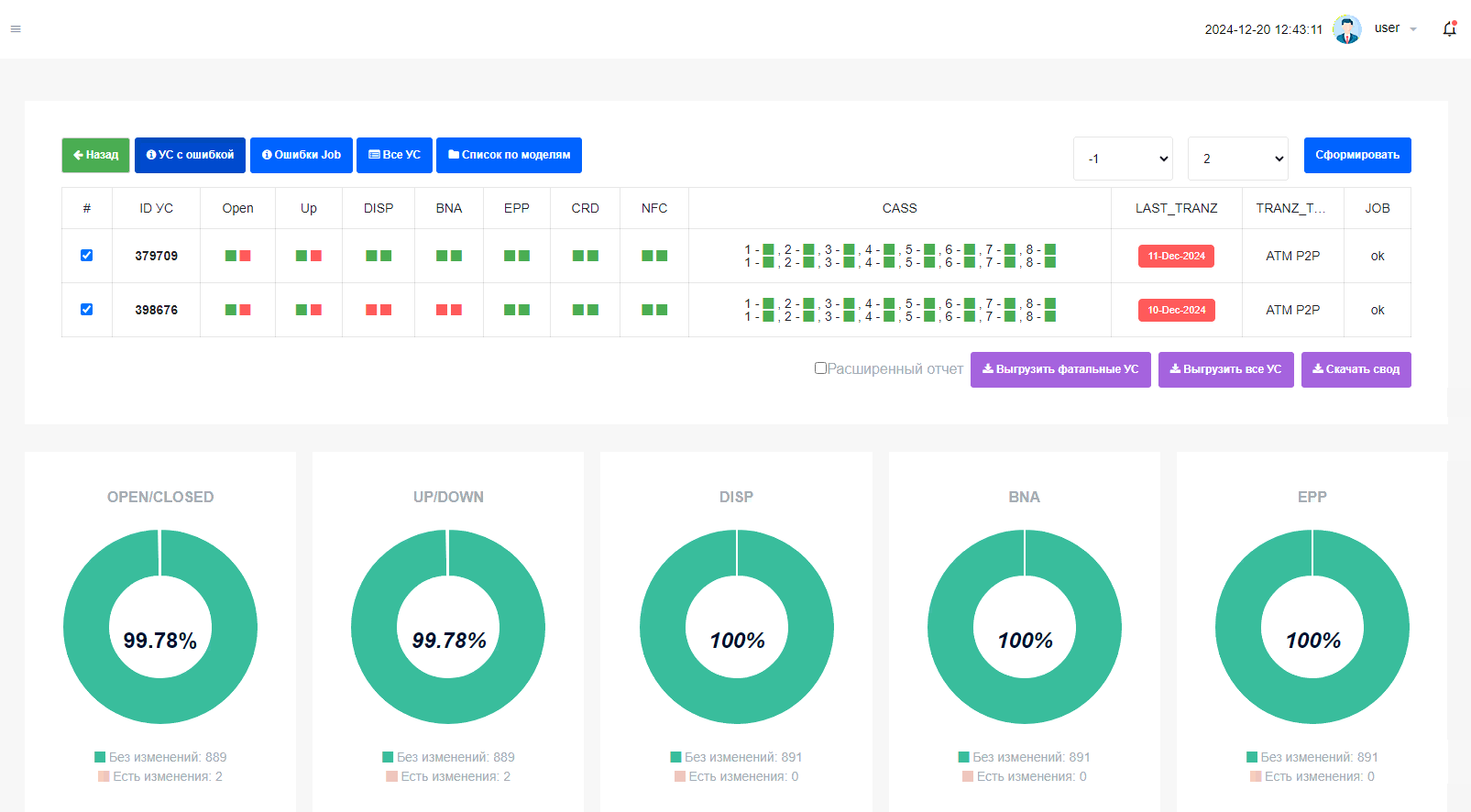Viewport: 1471px width, 812px height.
Task: Uncheck the checkbox for row 379709
Action: click(86, 255)
